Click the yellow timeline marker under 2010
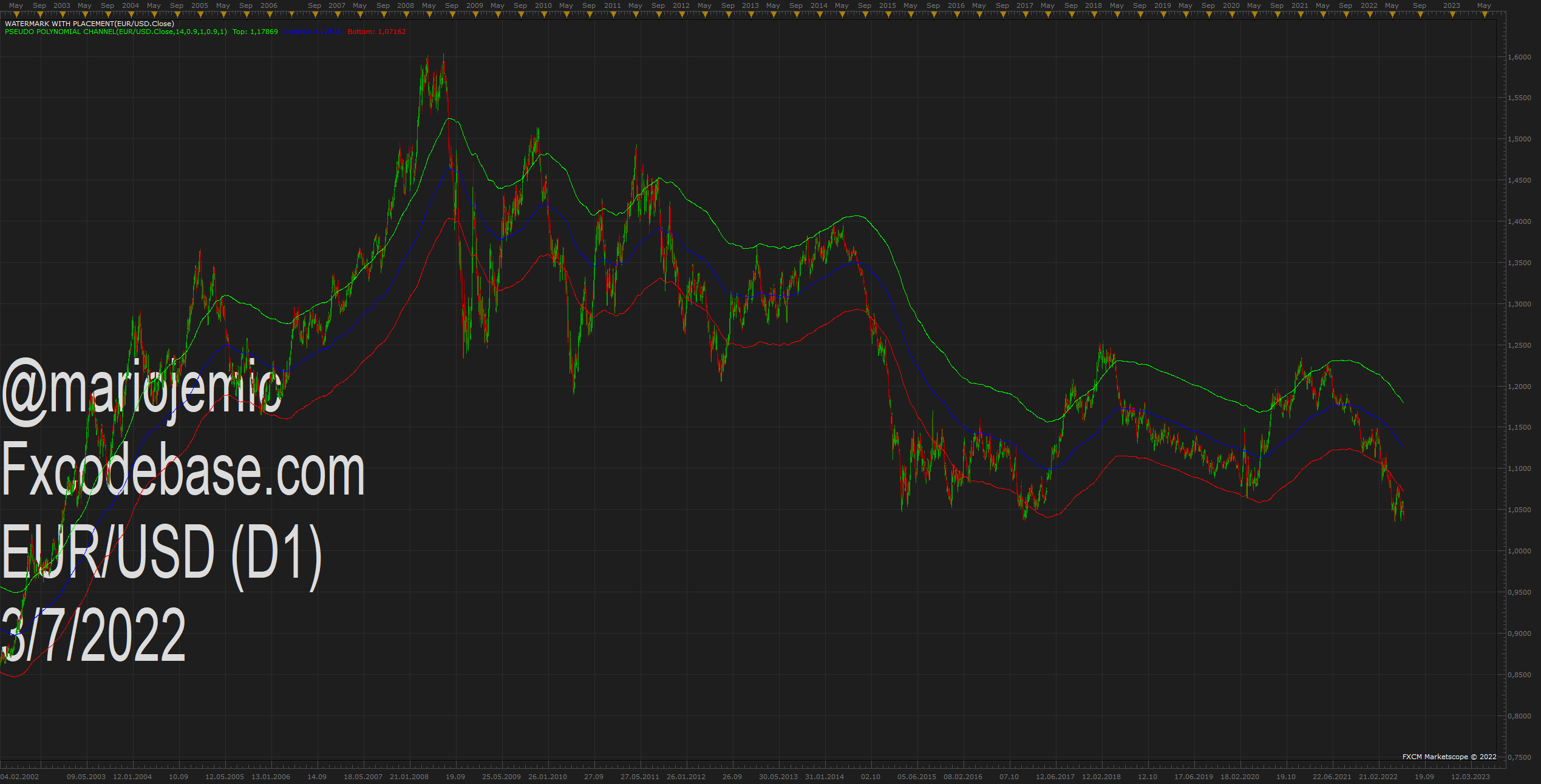 pyautogui.click(x=544, y=14)
